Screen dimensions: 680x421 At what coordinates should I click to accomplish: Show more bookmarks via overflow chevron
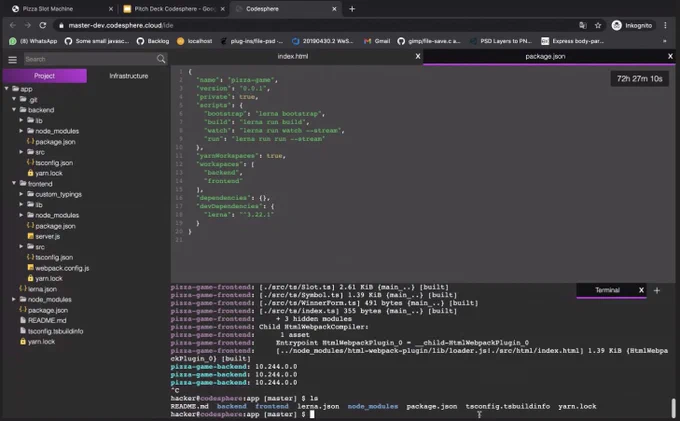664,41
